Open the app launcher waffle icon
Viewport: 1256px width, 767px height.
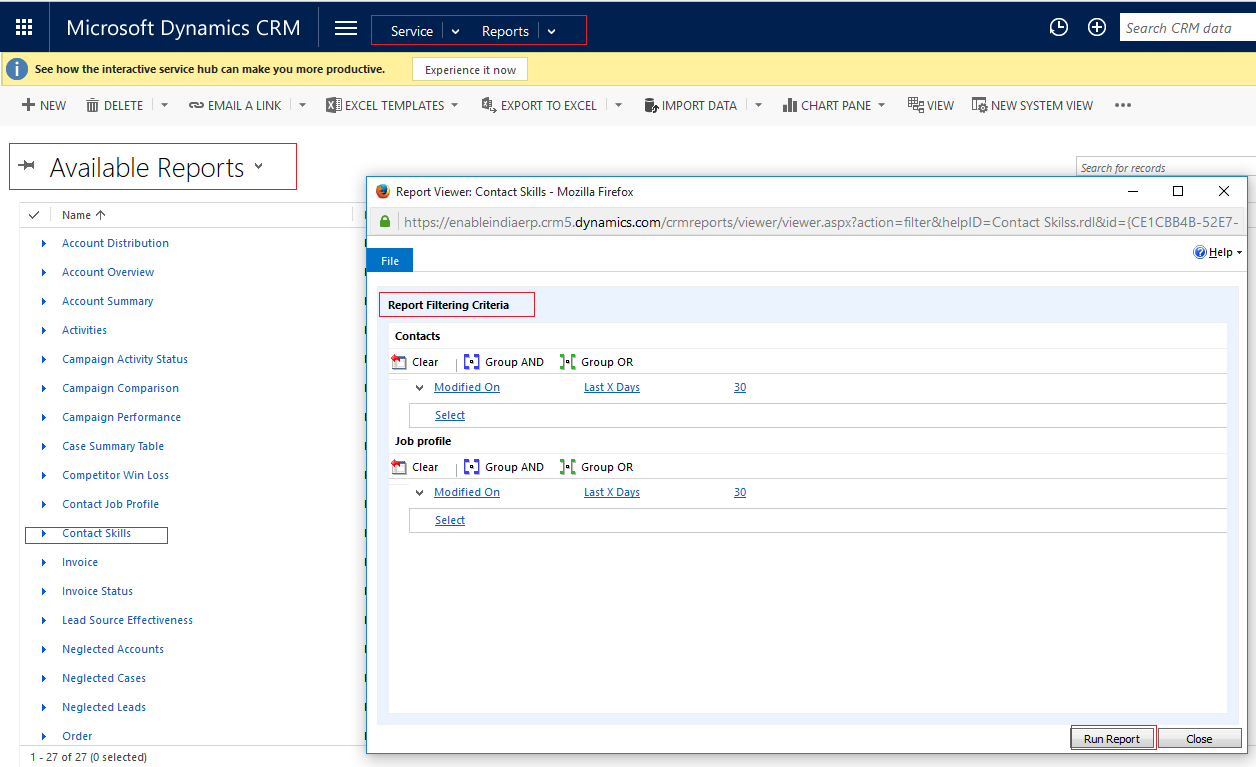24,27
